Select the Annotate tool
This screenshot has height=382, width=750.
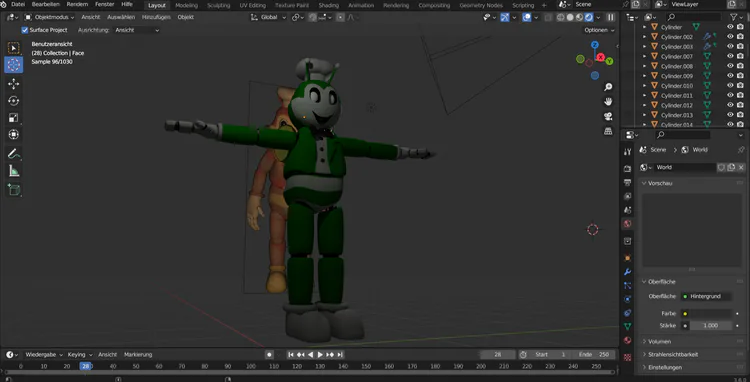[13, 154]
